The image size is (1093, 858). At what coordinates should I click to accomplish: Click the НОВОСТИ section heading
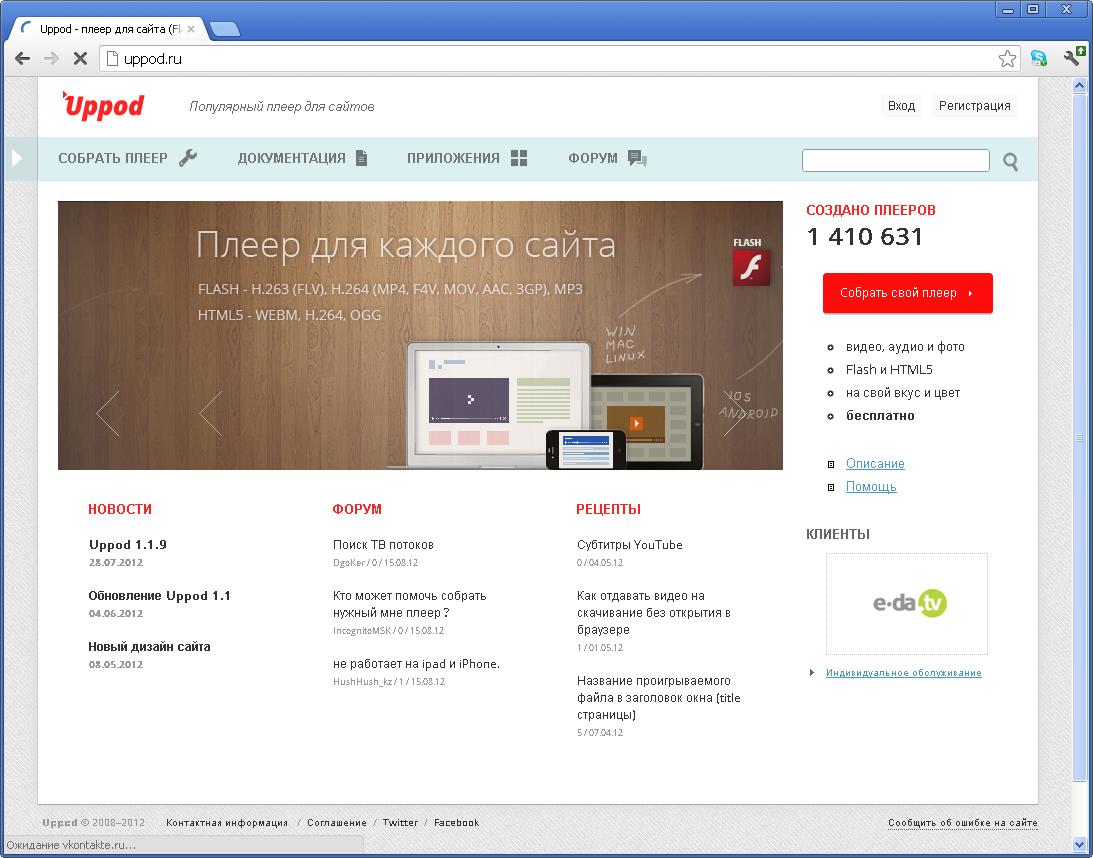pyautogui.click(x=120, y=510)
